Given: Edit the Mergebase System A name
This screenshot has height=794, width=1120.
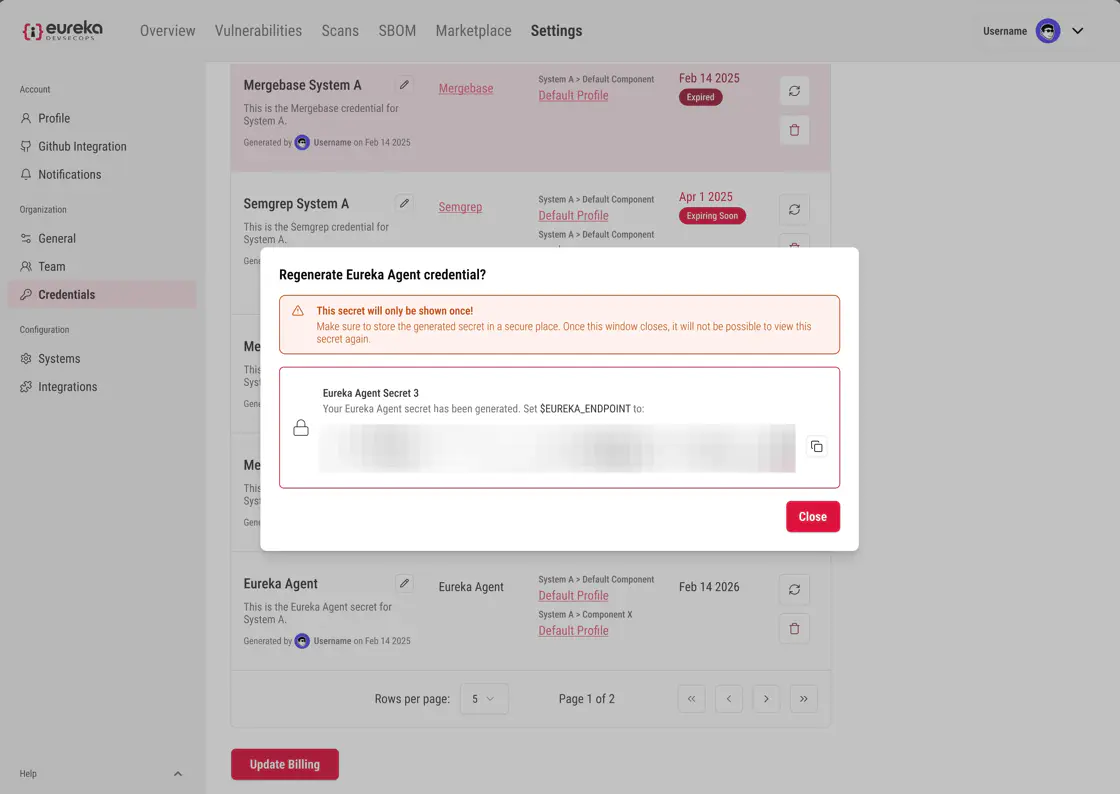Looking at the screenshot, I should click(404, 85).
